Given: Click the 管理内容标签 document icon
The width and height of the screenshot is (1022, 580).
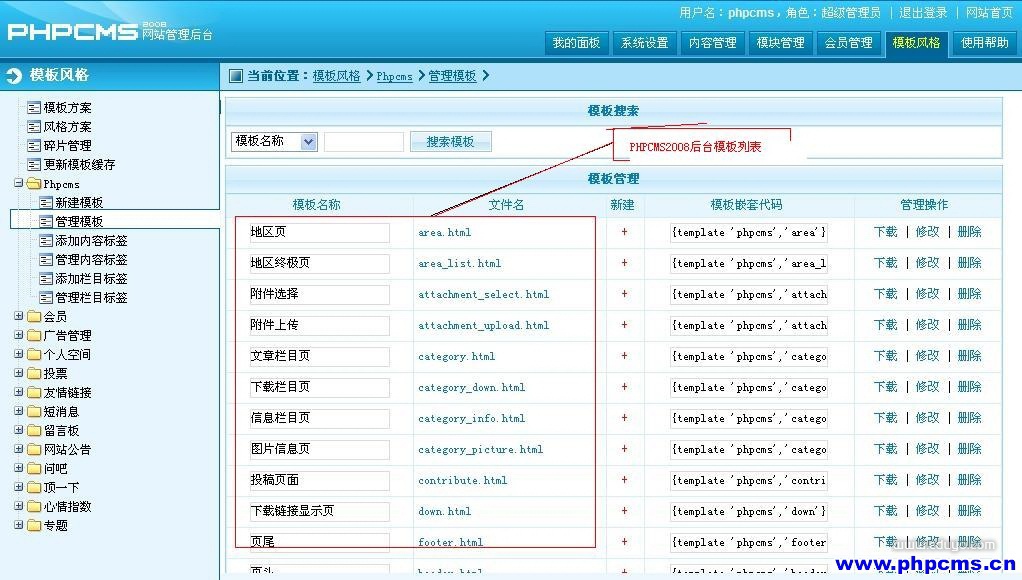Looking at the screenshot, I should click(x=46, y=259).
